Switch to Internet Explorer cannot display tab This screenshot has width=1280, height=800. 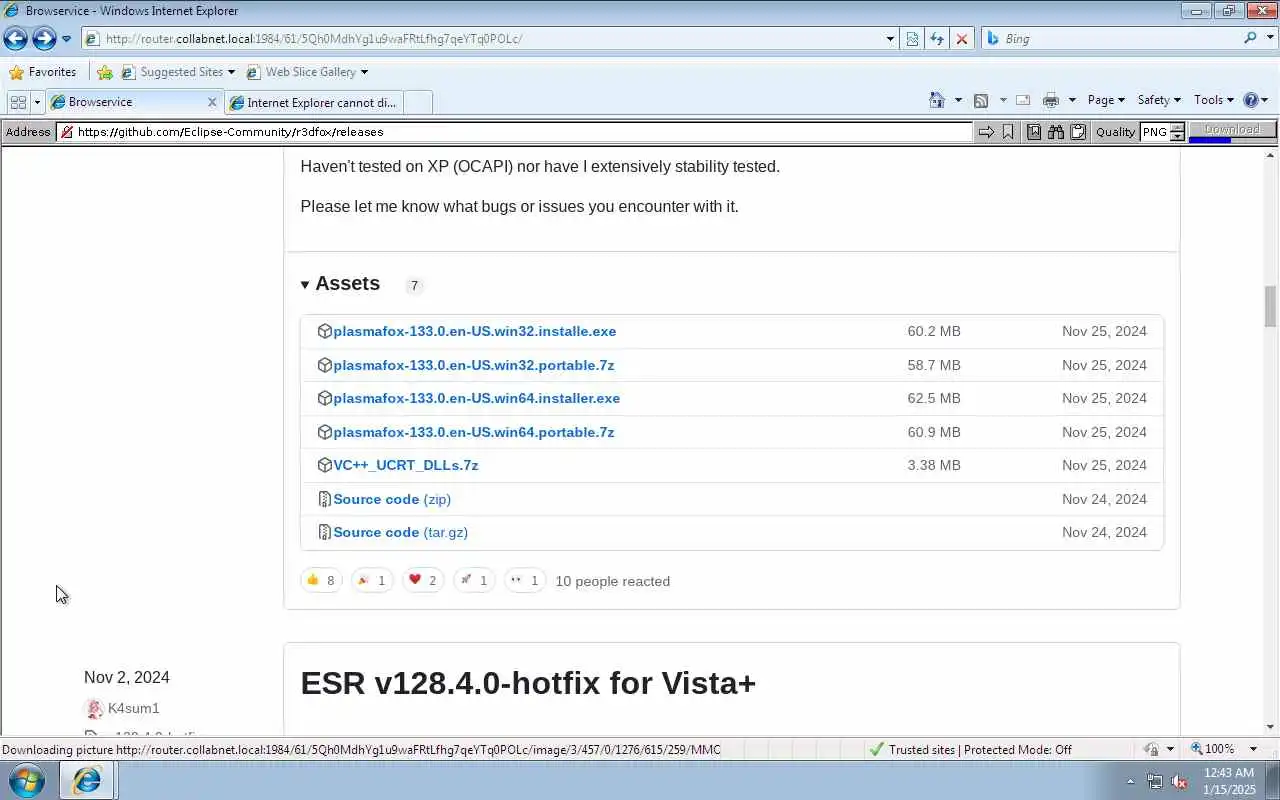pos(313,102)
